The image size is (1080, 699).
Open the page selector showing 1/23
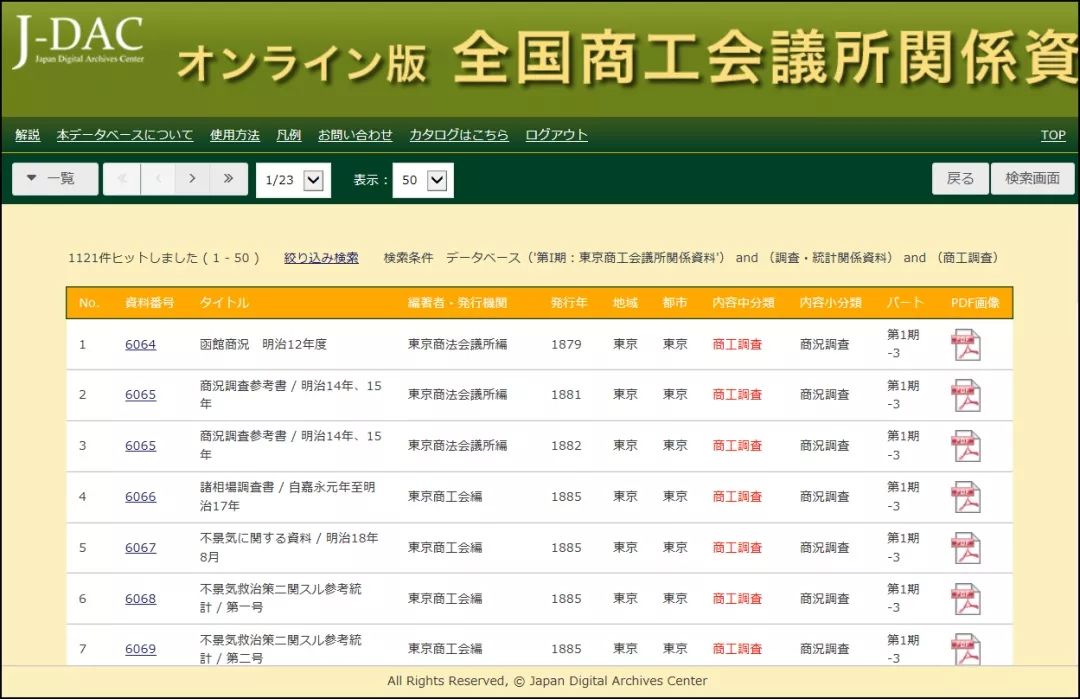[x=291, y=179]
